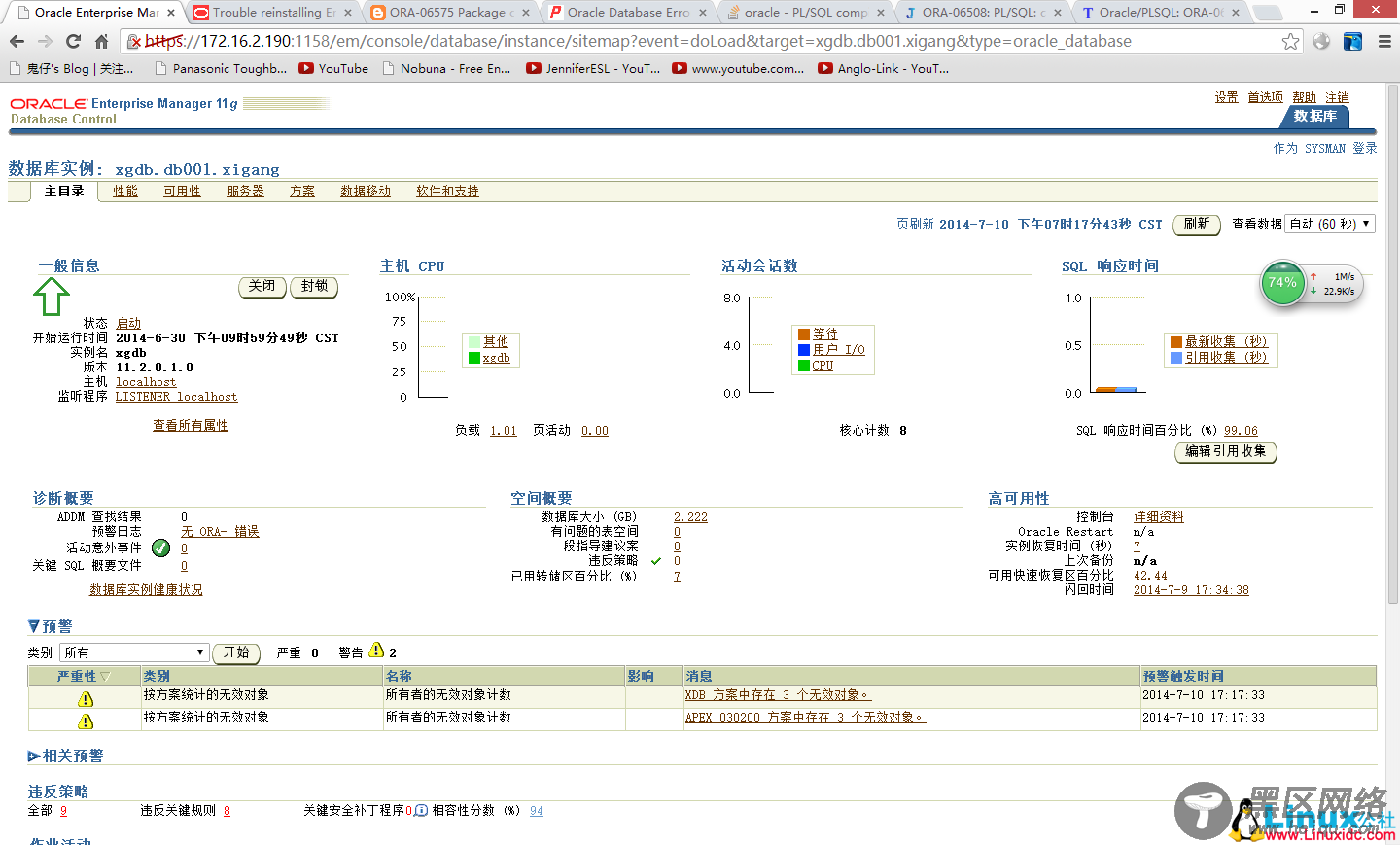Go back with the browser back arrow
Image resolution: width=1400 pixels, height=845 pixels.
pos(17,41)
